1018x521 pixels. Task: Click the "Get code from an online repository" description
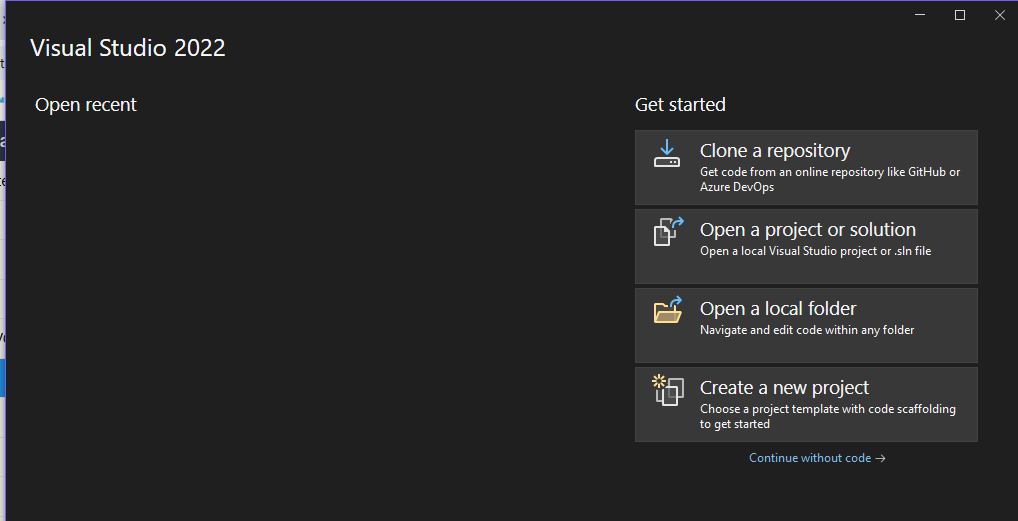pyautogui.click(x=829, y=172)
